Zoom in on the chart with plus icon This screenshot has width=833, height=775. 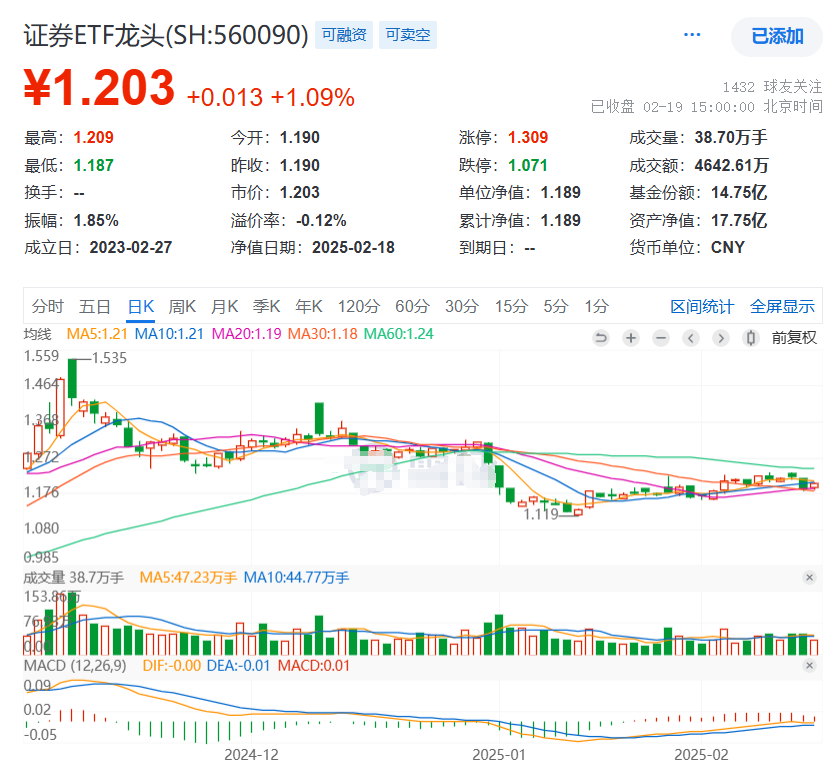[630, 339]
